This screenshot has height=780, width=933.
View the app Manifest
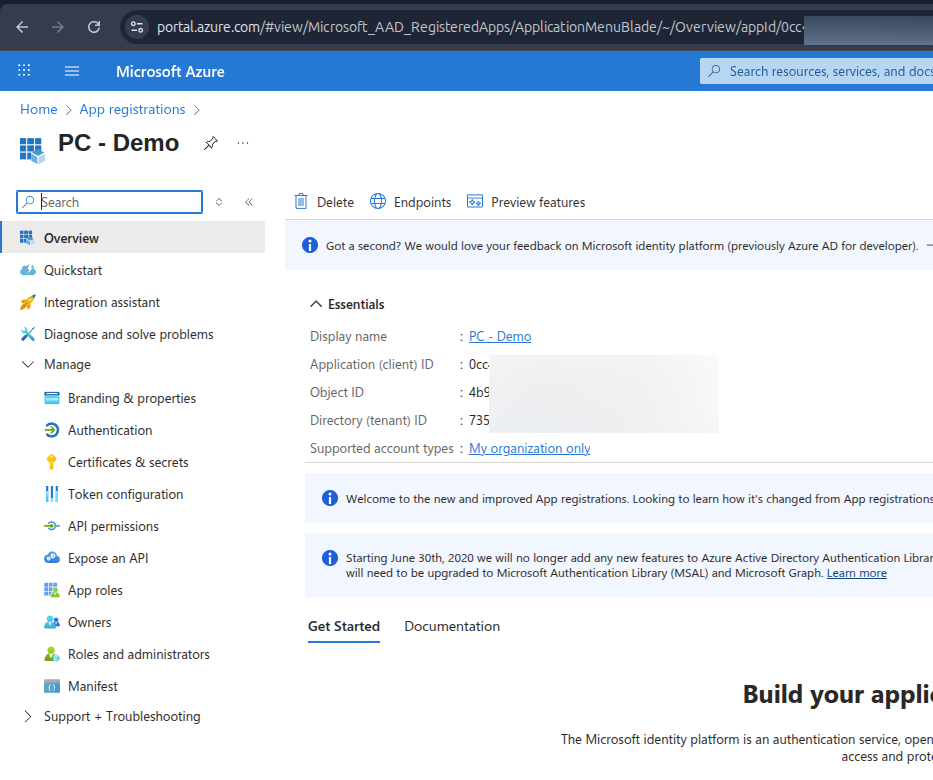click(90, 685)
